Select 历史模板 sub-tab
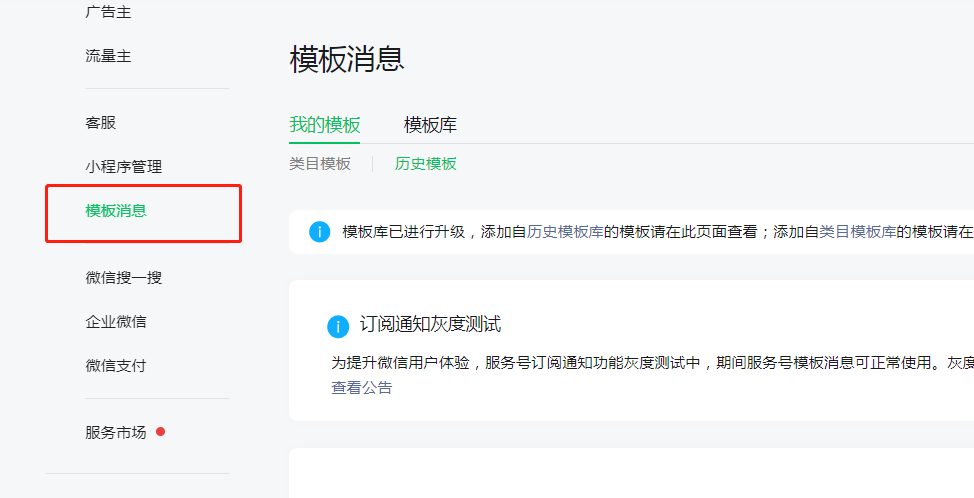 (x=426, y=164)
